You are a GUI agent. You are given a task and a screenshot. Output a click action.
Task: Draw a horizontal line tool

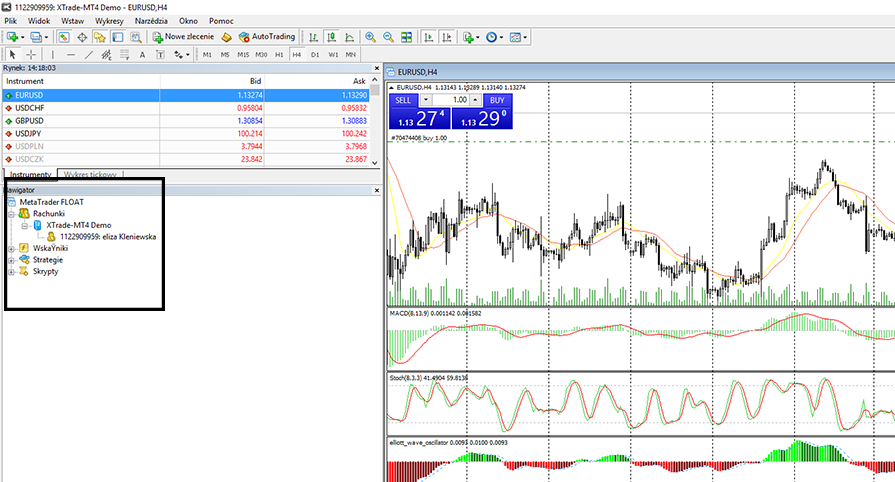[x=70, y=54]
